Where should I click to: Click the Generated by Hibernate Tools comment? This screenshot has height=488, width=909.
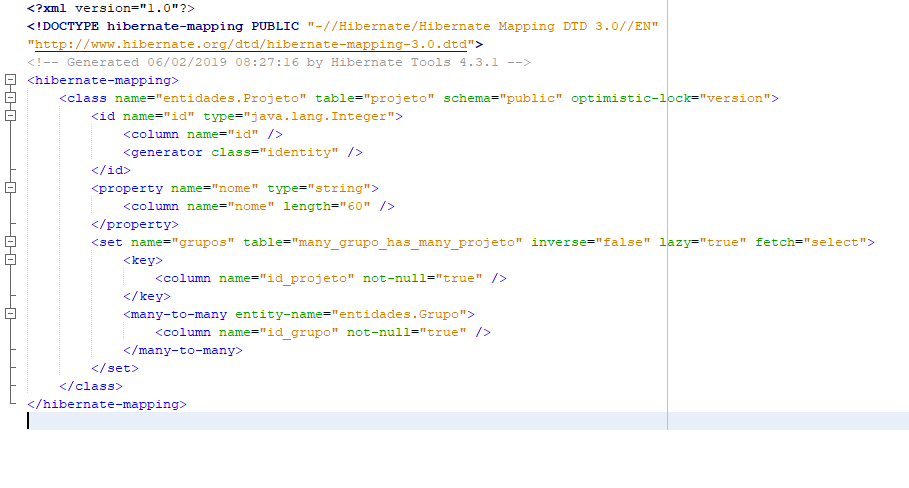coord(279,62)
